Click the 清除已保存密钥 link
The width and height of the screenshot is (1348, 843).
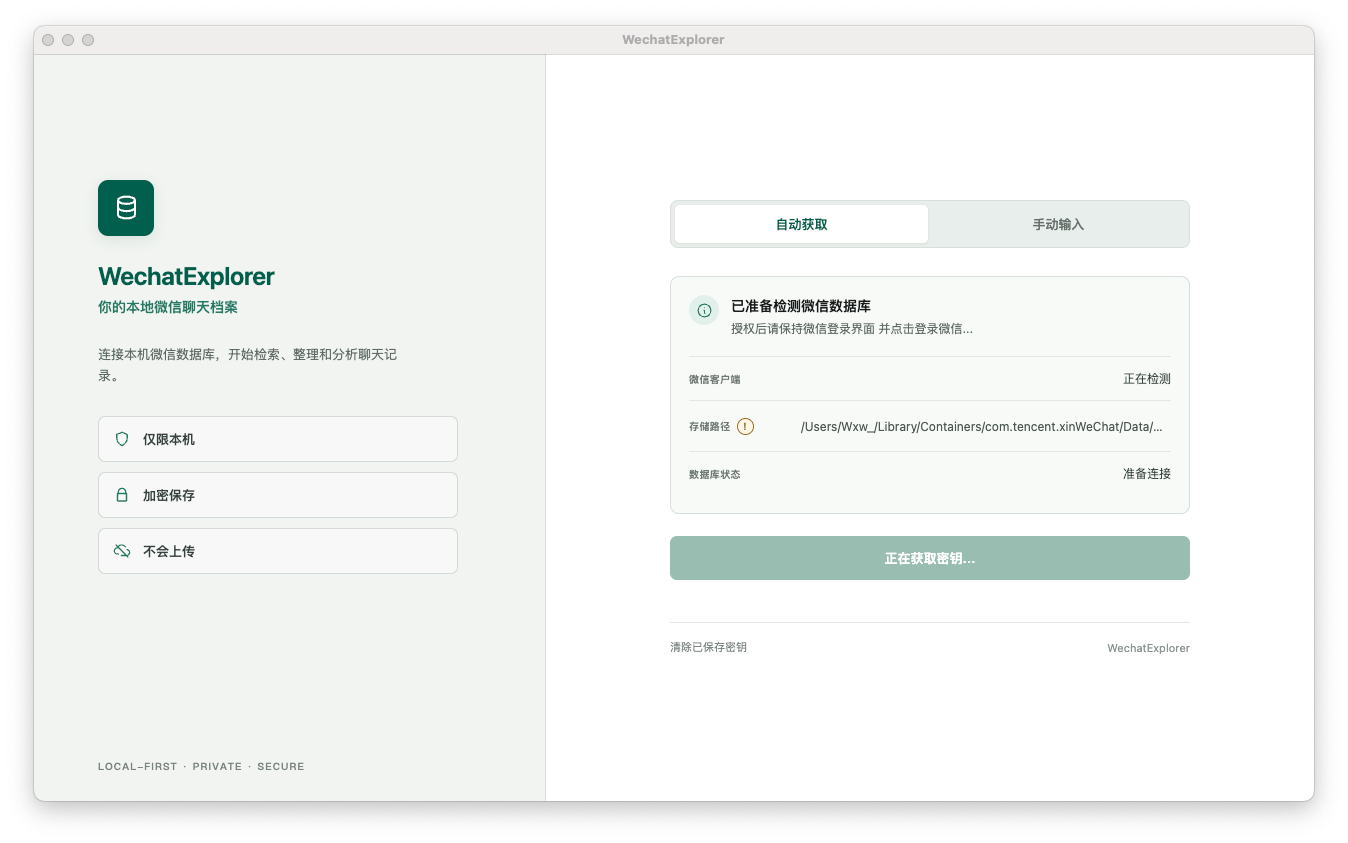708,647
